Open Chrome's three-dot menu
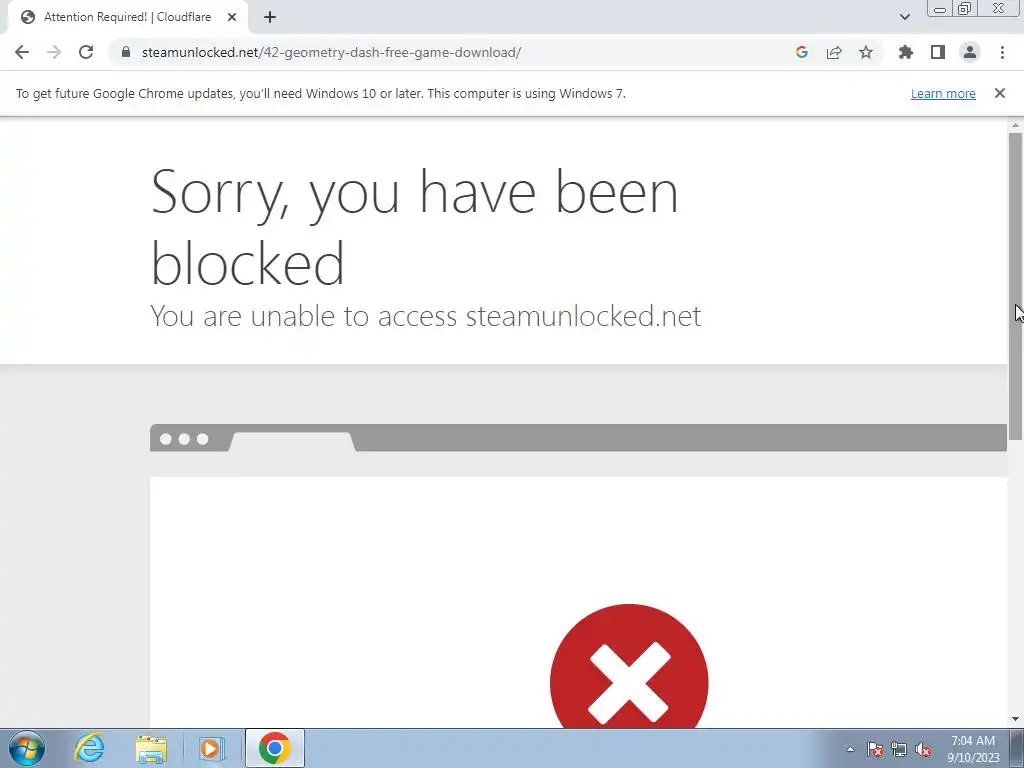The height and width of the screenshot is (768, 1024). [1002, 52]
